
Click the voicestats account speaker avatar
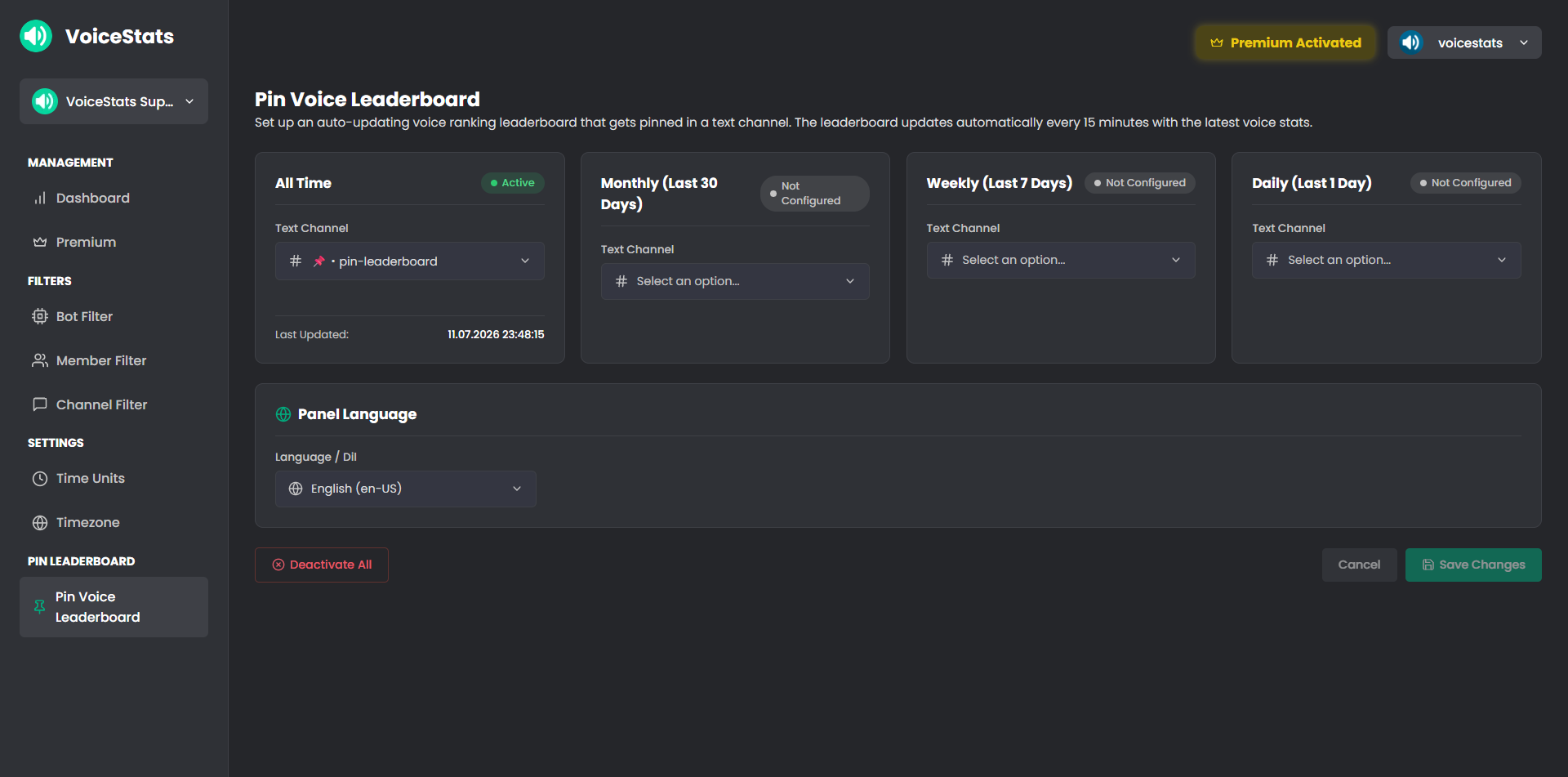click(x=1410, y=42)
